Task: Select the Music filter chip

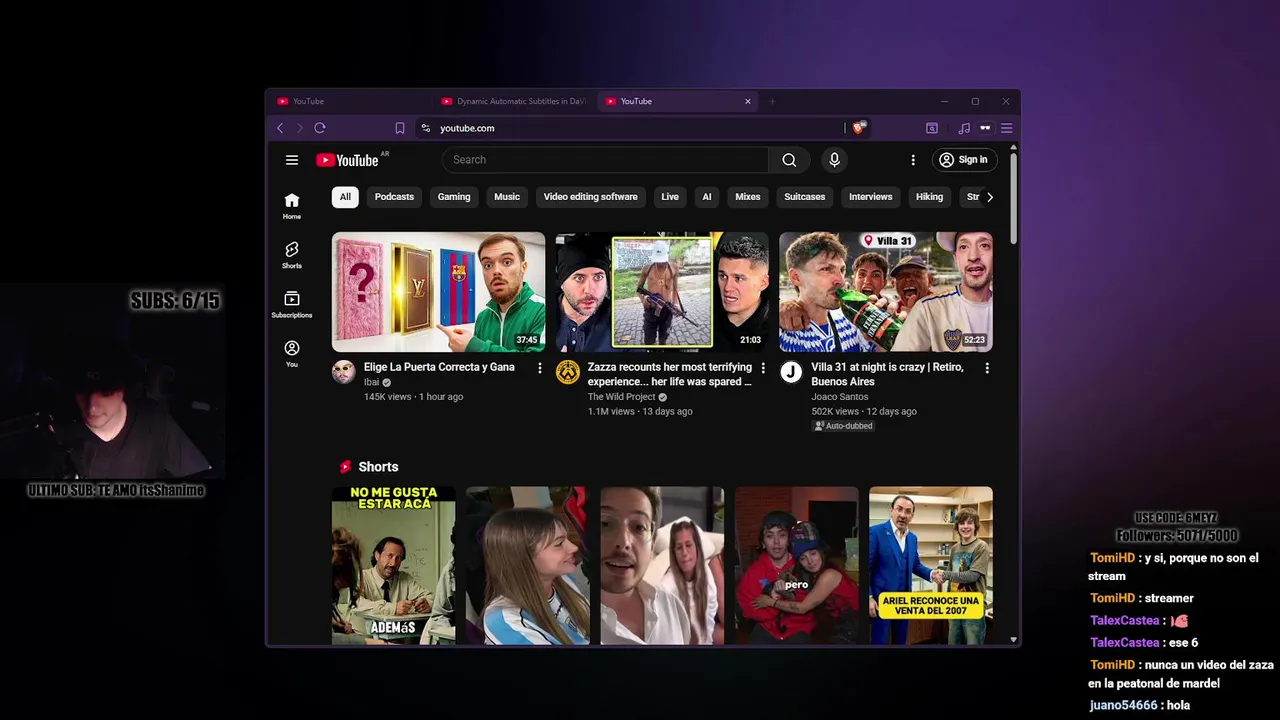Action: 507,197
